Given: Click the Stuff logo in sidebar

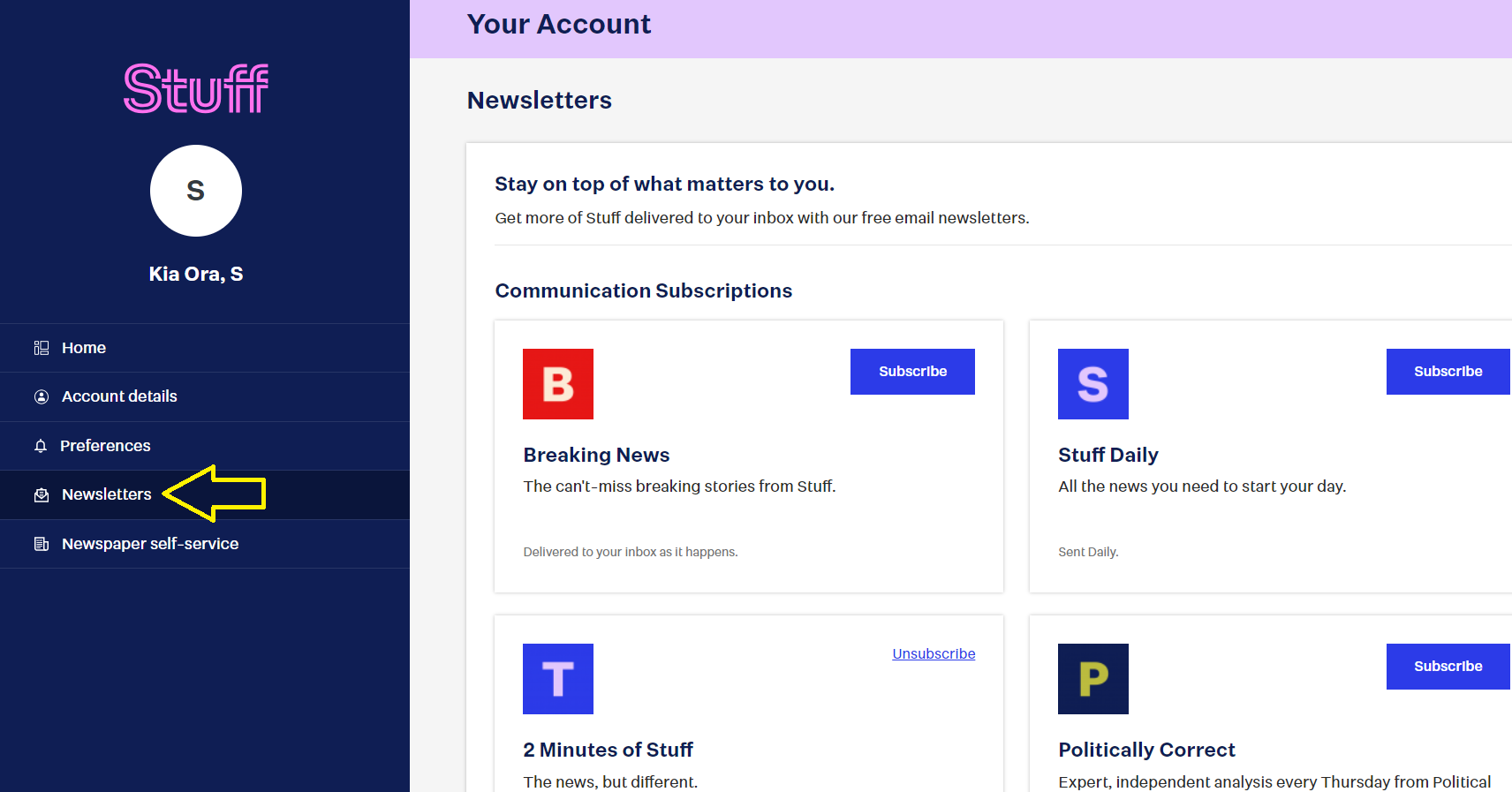Looking at the screenshot, I should click(x=195, y=88).
